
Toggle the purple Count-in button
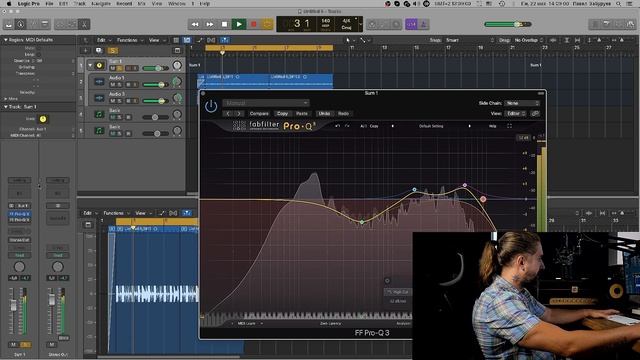click(411, 24)
